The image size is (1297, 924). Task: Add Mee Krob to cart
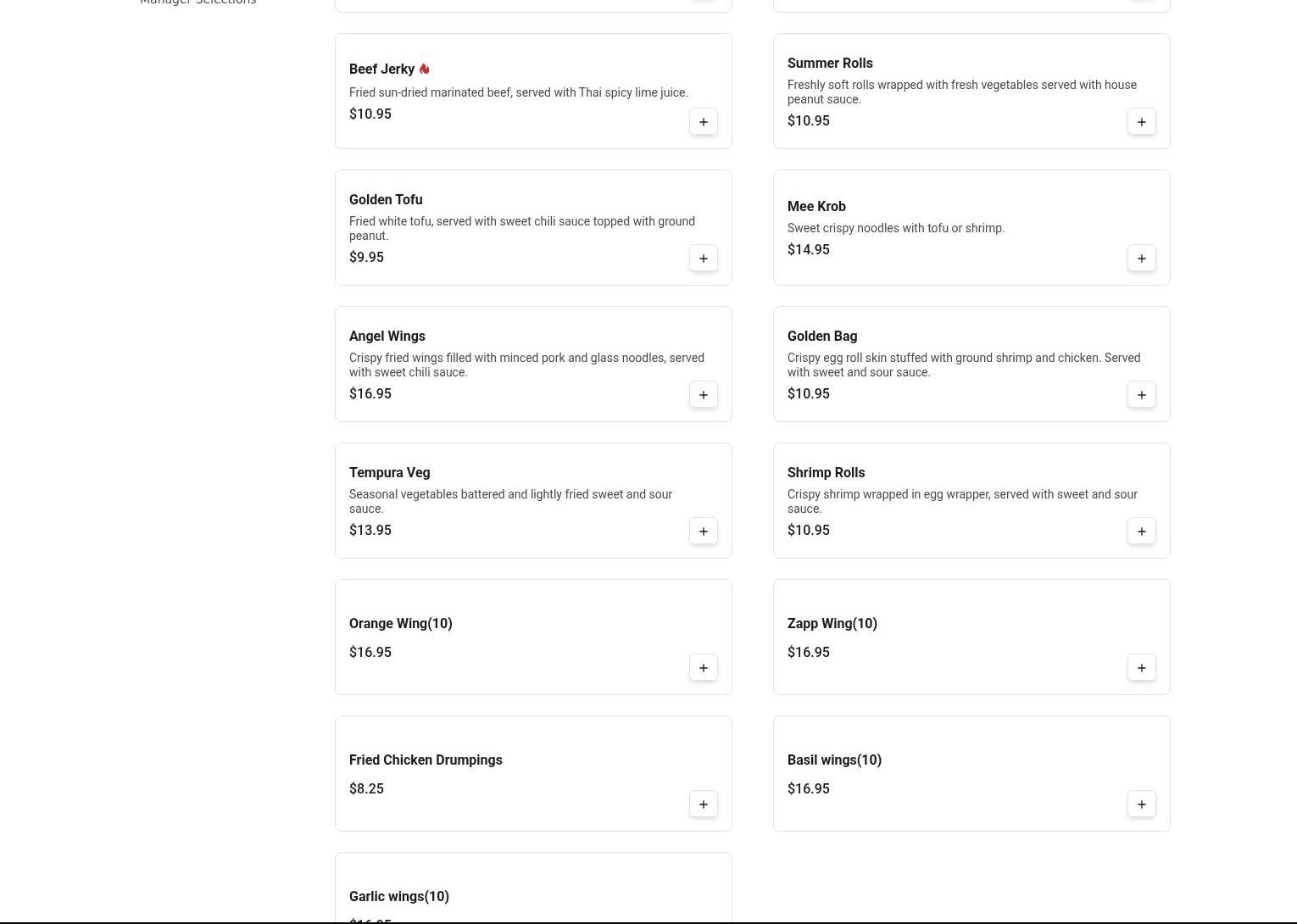(x=1141, y=259)
